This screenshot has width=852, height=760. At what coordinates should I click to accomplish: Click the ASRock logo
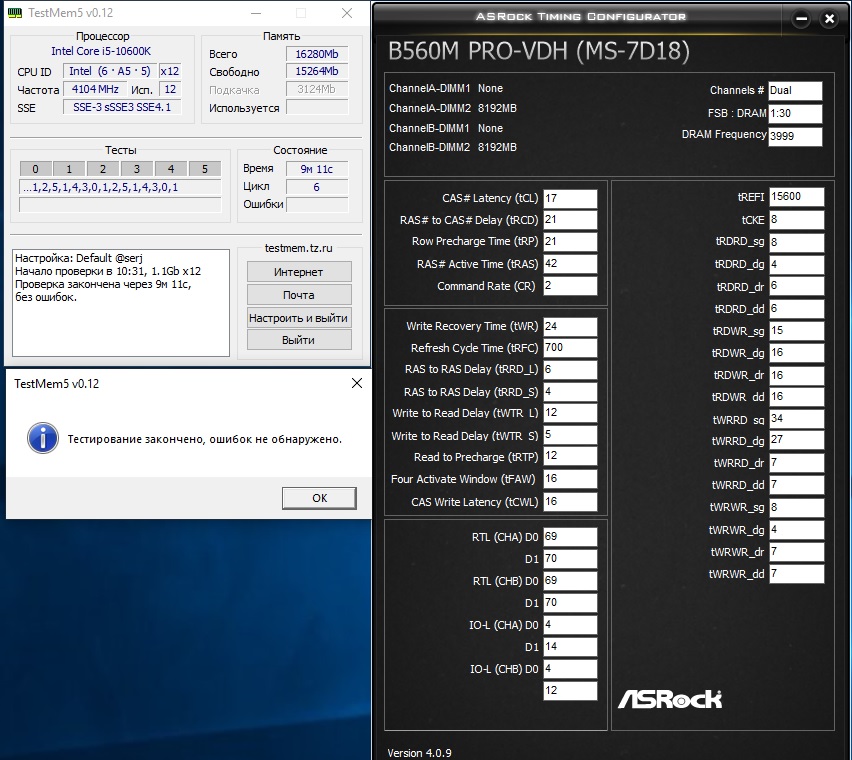669,699
